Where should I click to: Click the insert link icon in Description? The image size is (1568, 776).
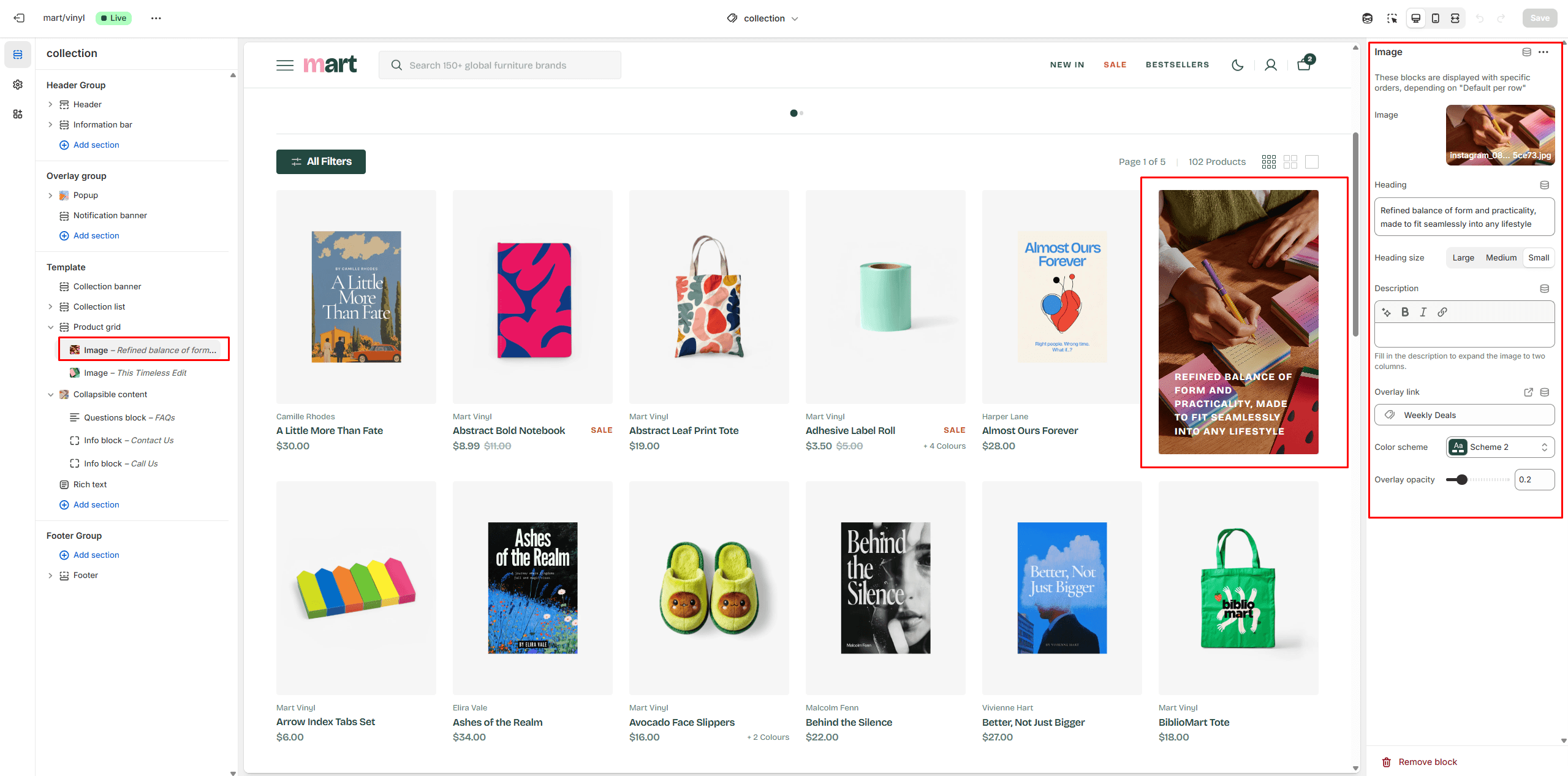[x=1442, y=312]
